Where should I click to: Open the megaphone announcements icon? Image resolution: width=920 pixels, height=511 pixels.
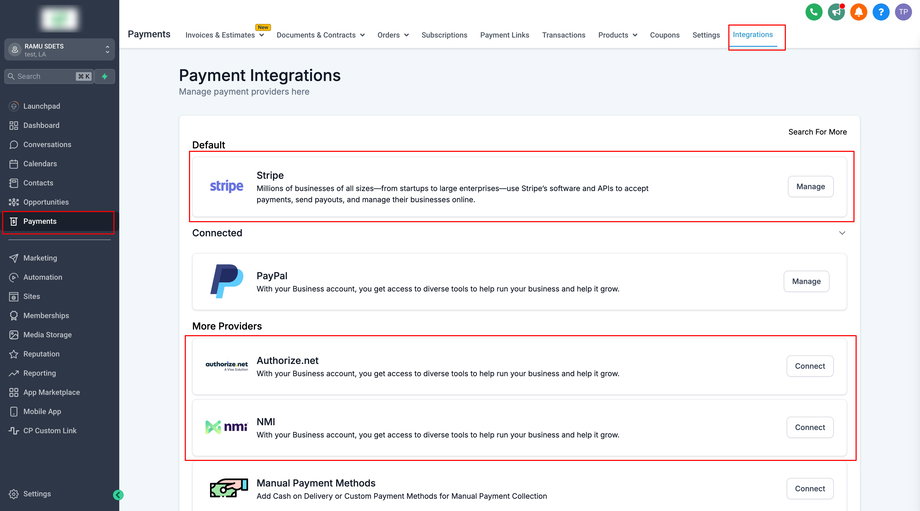click(x=836, y=12)
